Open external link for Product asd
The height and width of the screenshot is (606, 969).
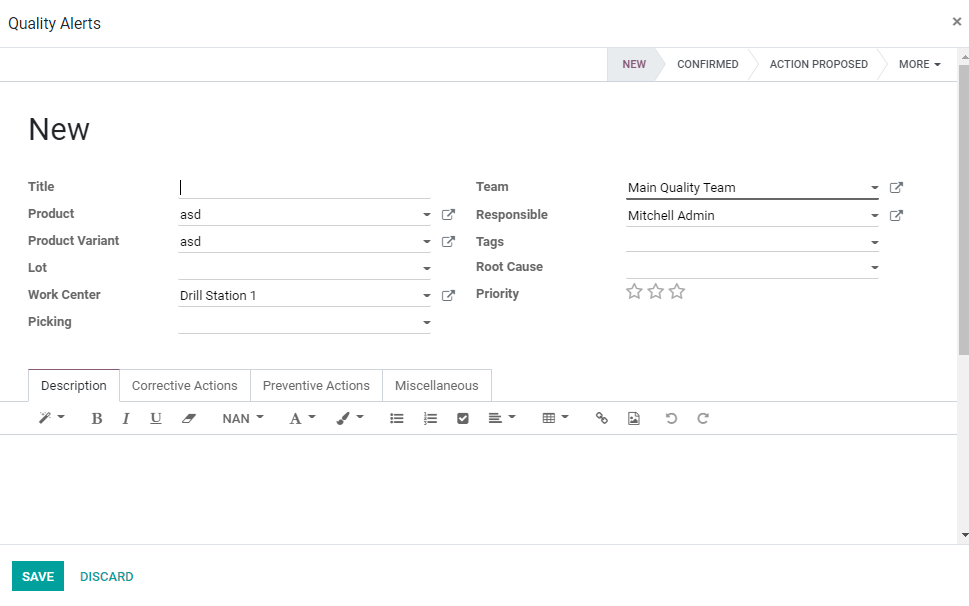coord(449,214)
